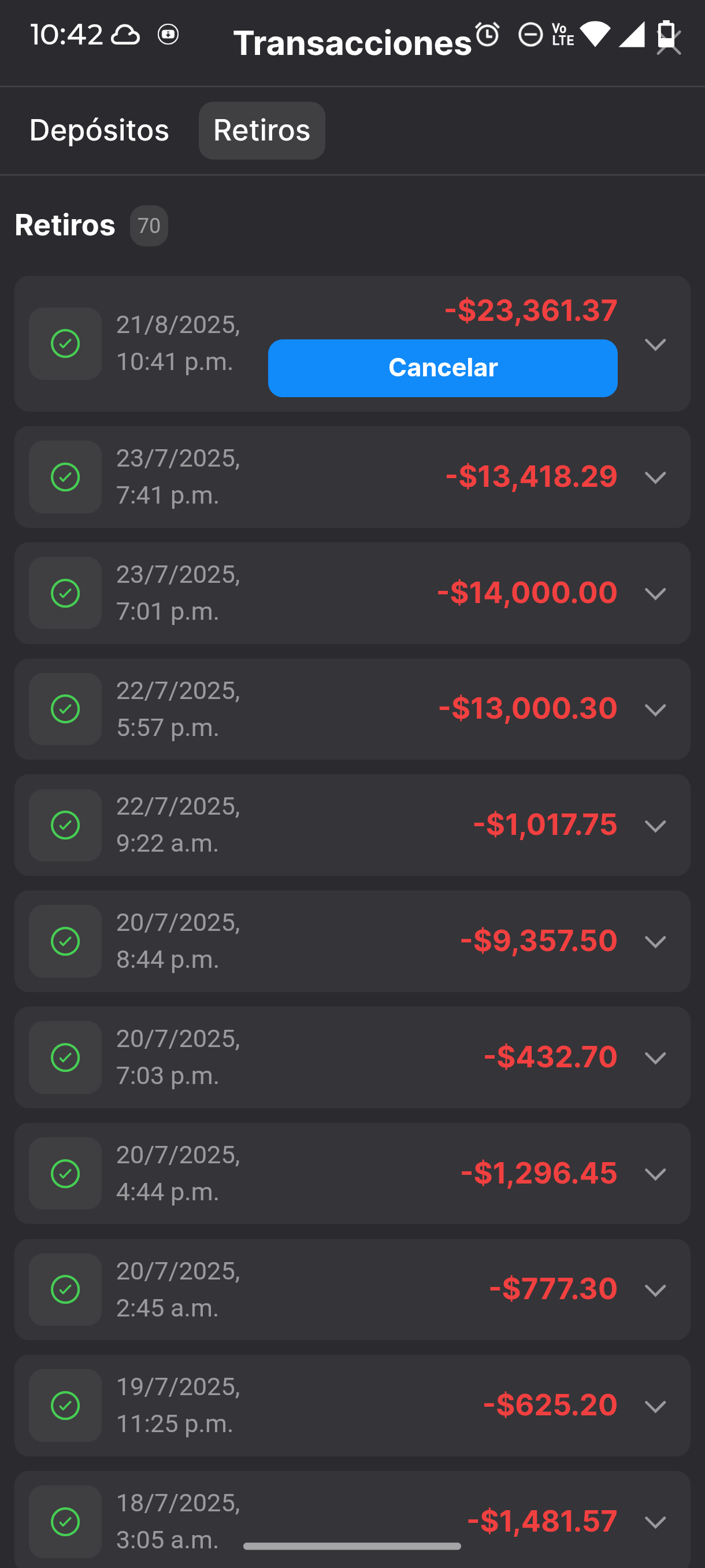This screenshot has width=705, height=1568.
Task: Tap the status check icon for -$13,418.29
Action: pos(65,477)
